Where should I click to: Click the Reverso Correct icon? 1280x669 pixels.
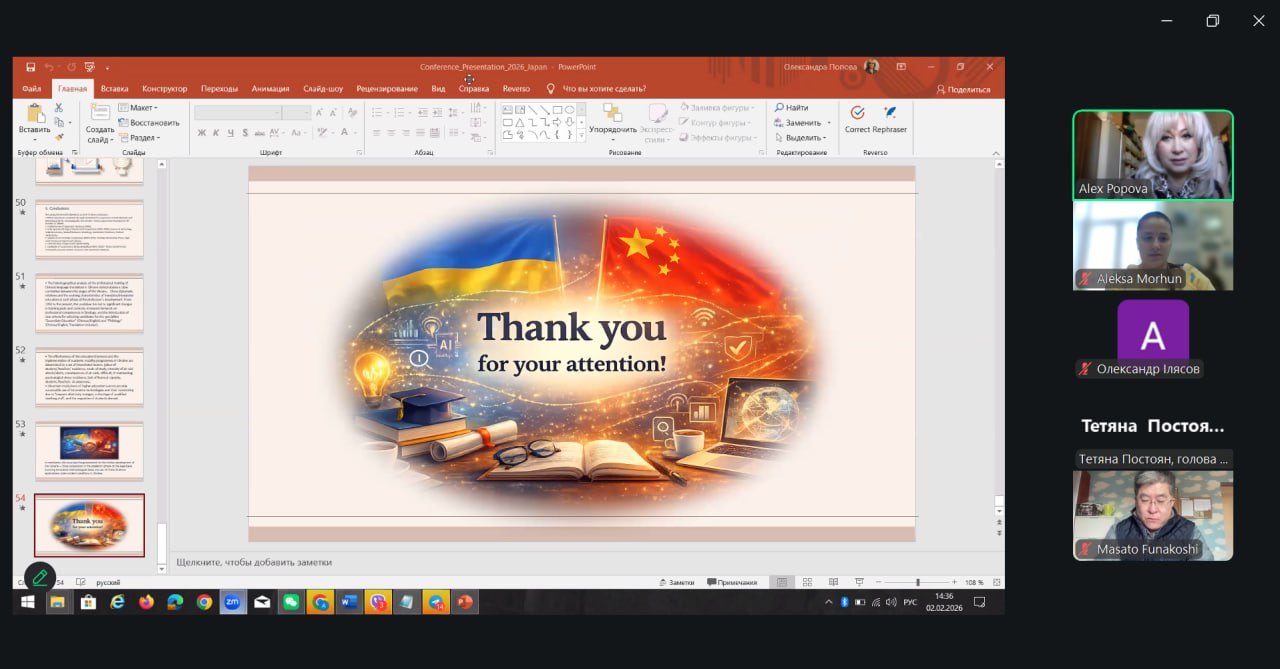click(857, 113)
